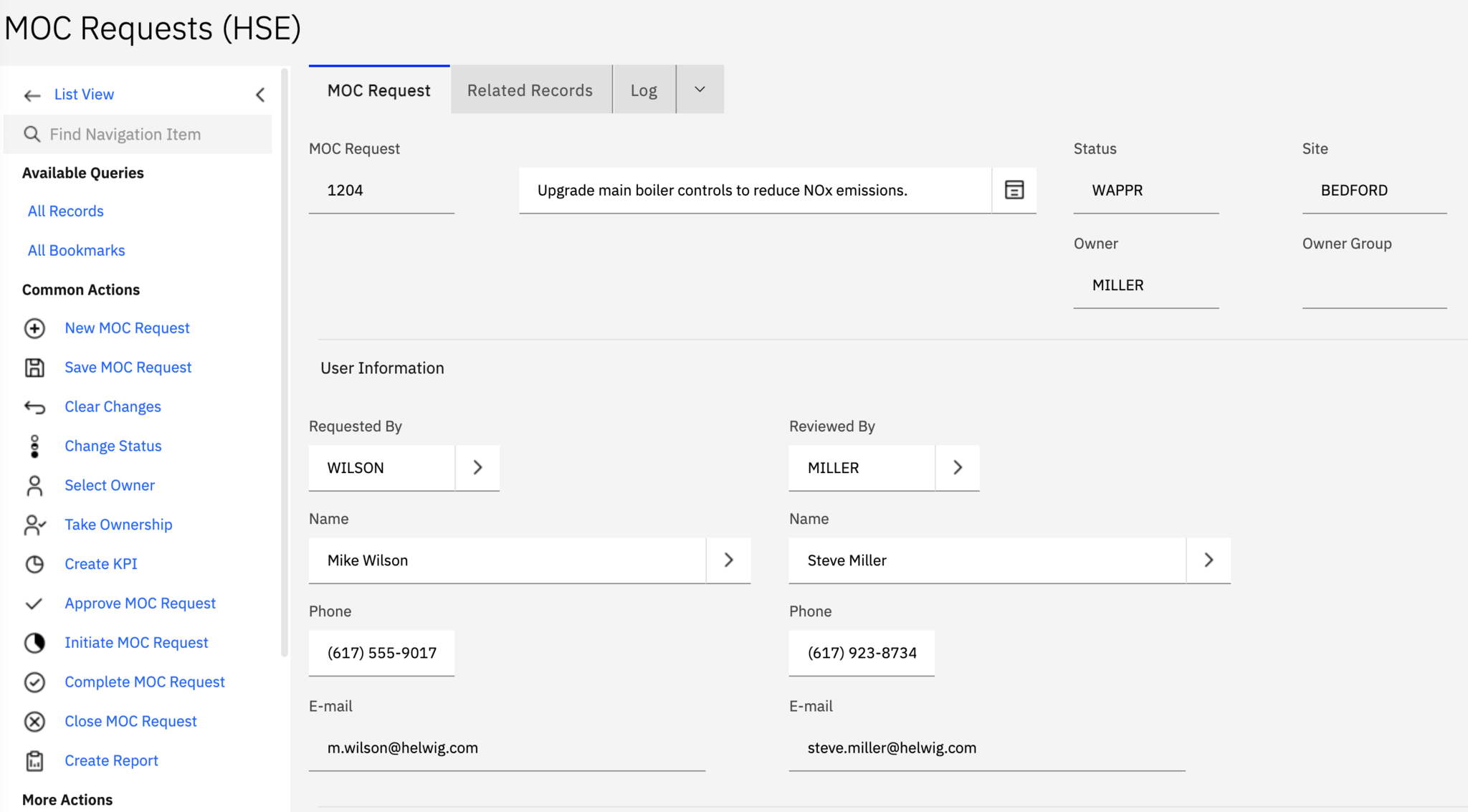Open the long description icon next to description
Viewport: 1468px width, 812px height.
(1014, 190)
